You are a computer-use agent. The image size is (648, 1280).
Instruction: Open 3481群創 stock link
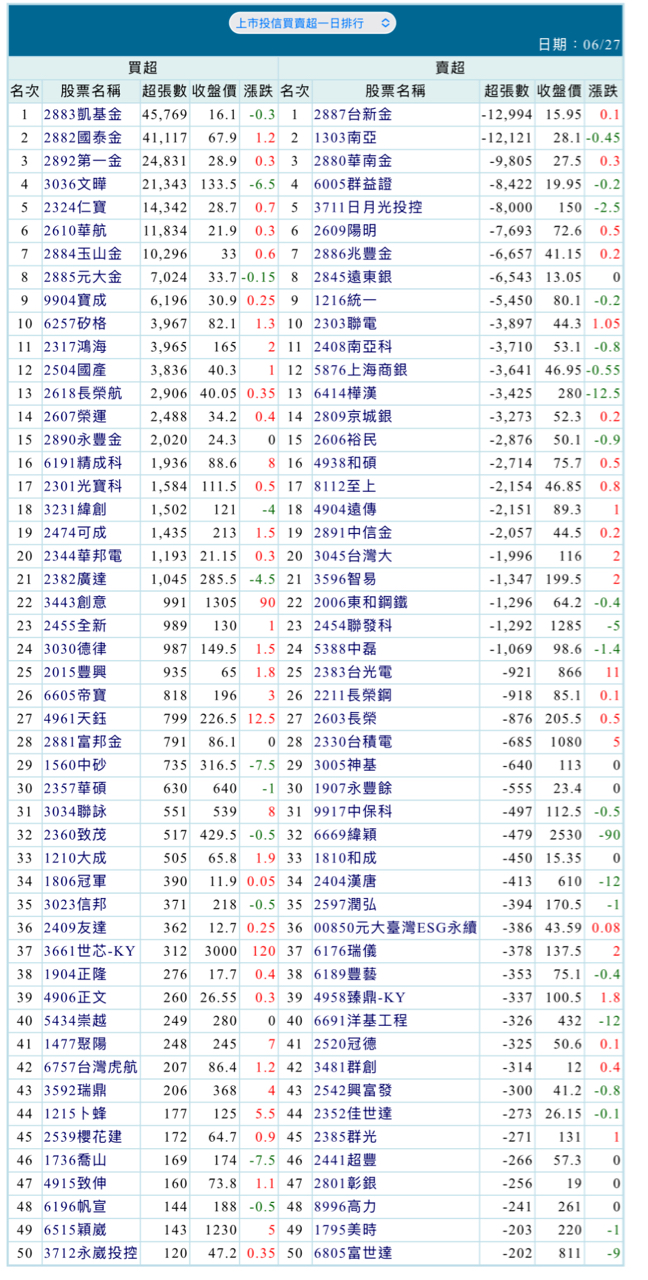pyautogui.click(x=345, y=1066)
